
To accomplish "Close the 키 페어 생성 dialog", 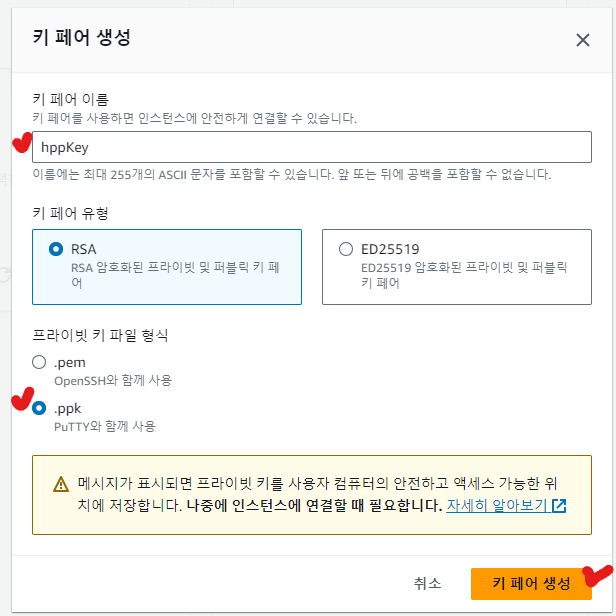I will 583,40.
